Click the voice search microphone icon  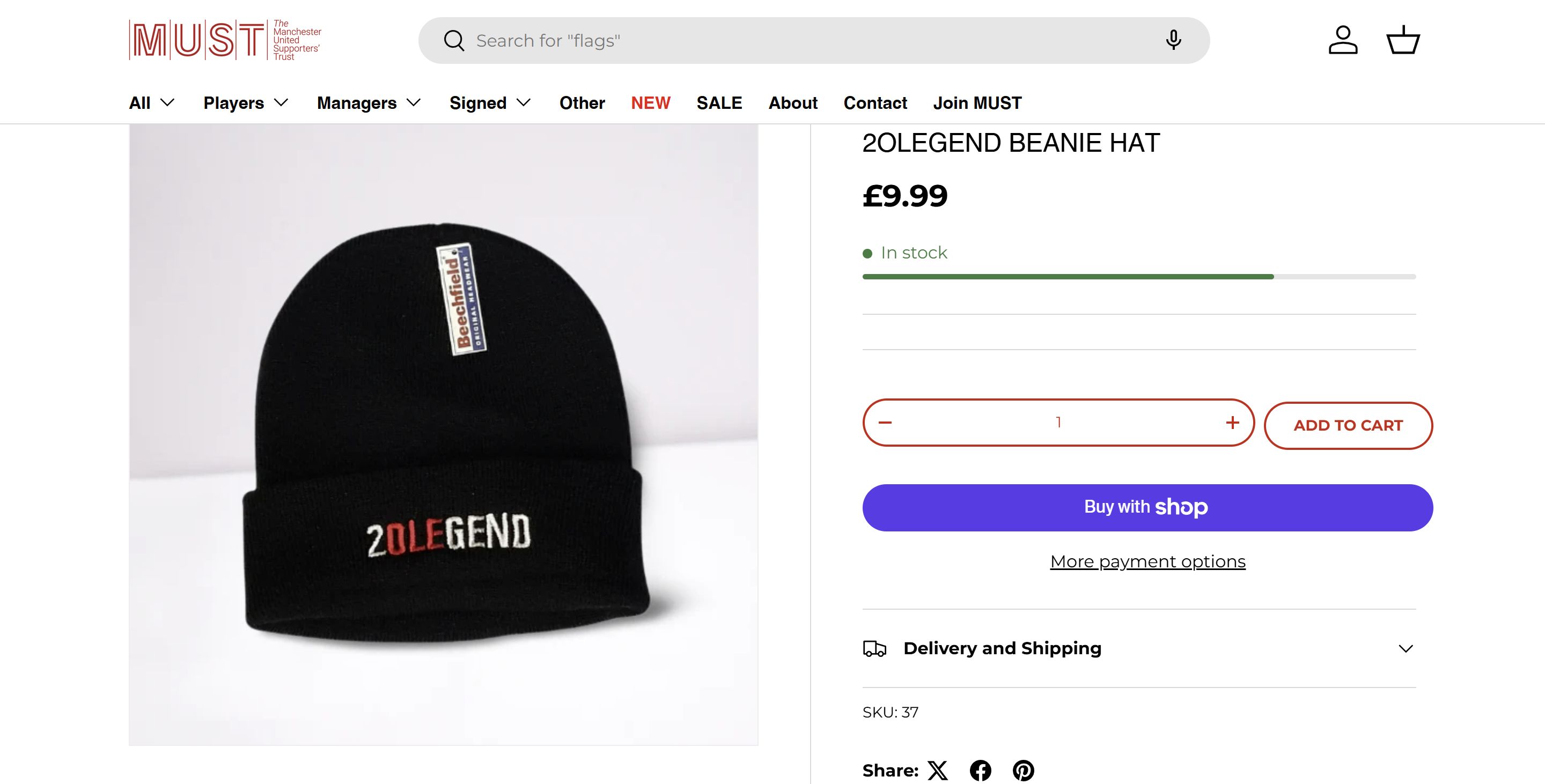(x=1173, y=40)
